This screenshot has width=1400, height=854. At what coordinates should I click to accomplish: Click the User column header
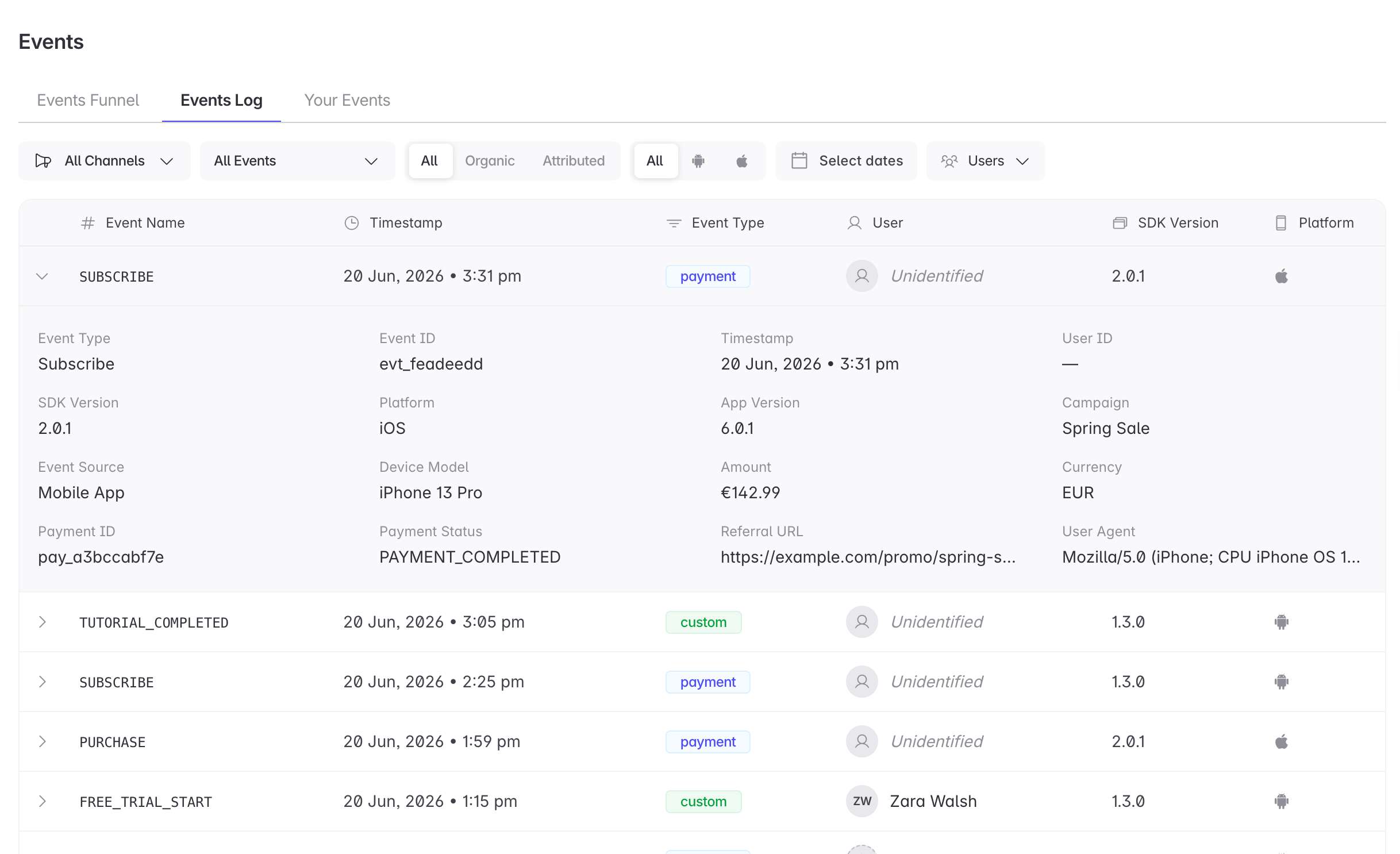point(887,223)
